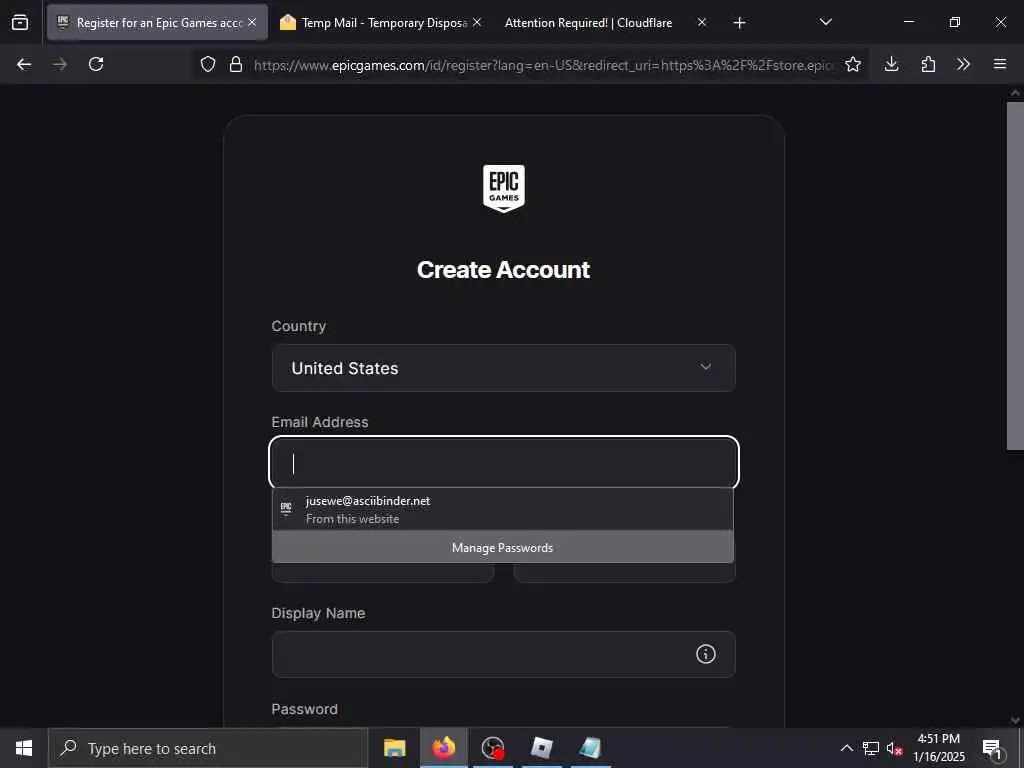
Task: Select jusewe@asciibinder.net autofill suggestion
Action: tap(502, 509)
